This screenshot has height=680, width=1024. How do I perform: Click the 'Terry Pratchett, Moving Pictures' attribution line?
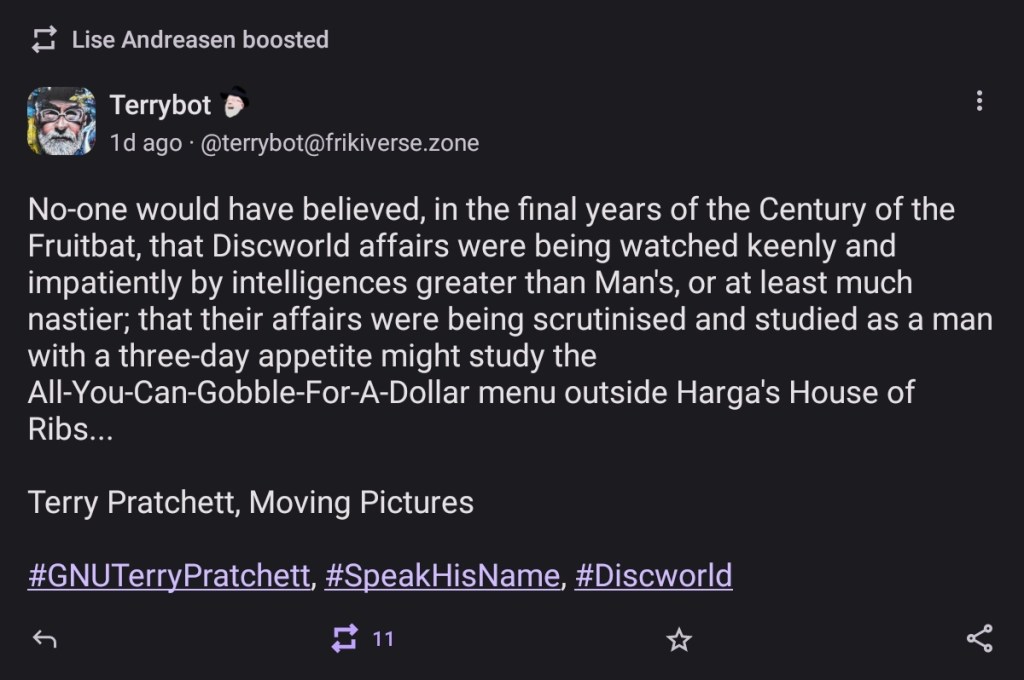[251, 501]
